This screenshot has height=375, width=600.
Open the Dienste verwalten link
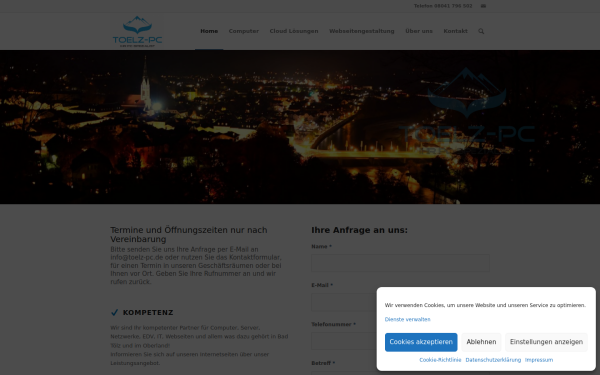(408, 320)
